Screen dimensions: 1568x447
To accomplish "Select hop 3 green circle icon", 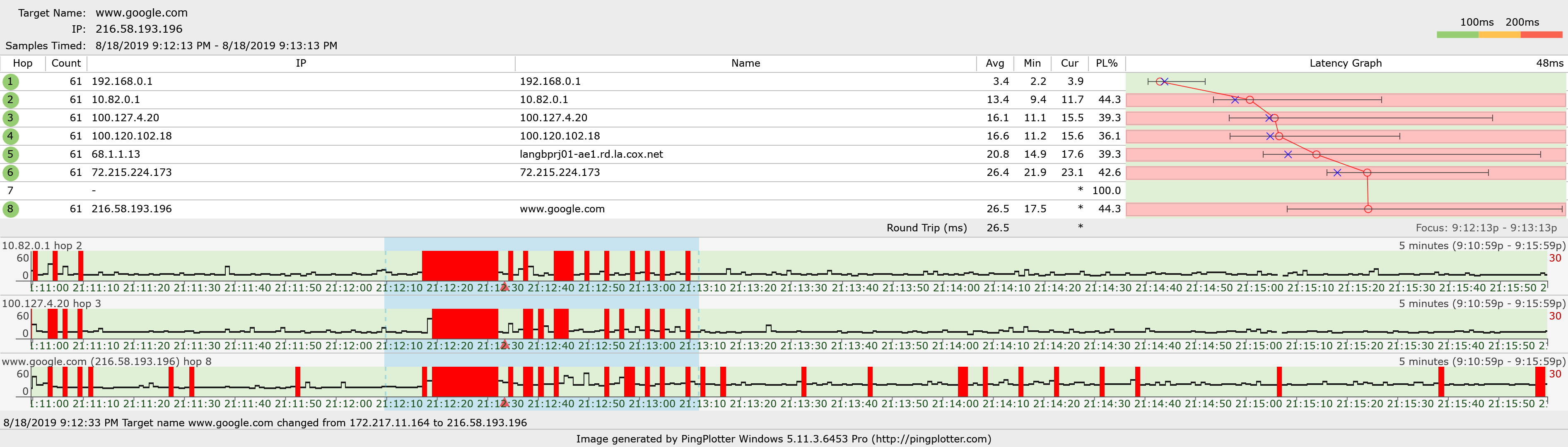I will 10,118.
